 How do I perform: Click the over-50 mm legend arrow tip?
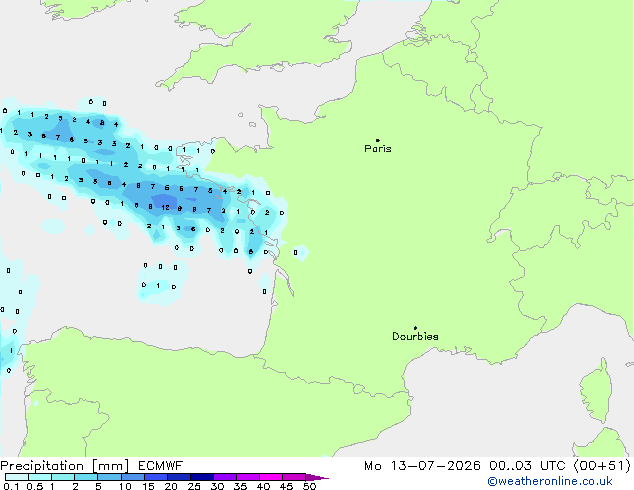pyautogui.click(x=317, y=477)
